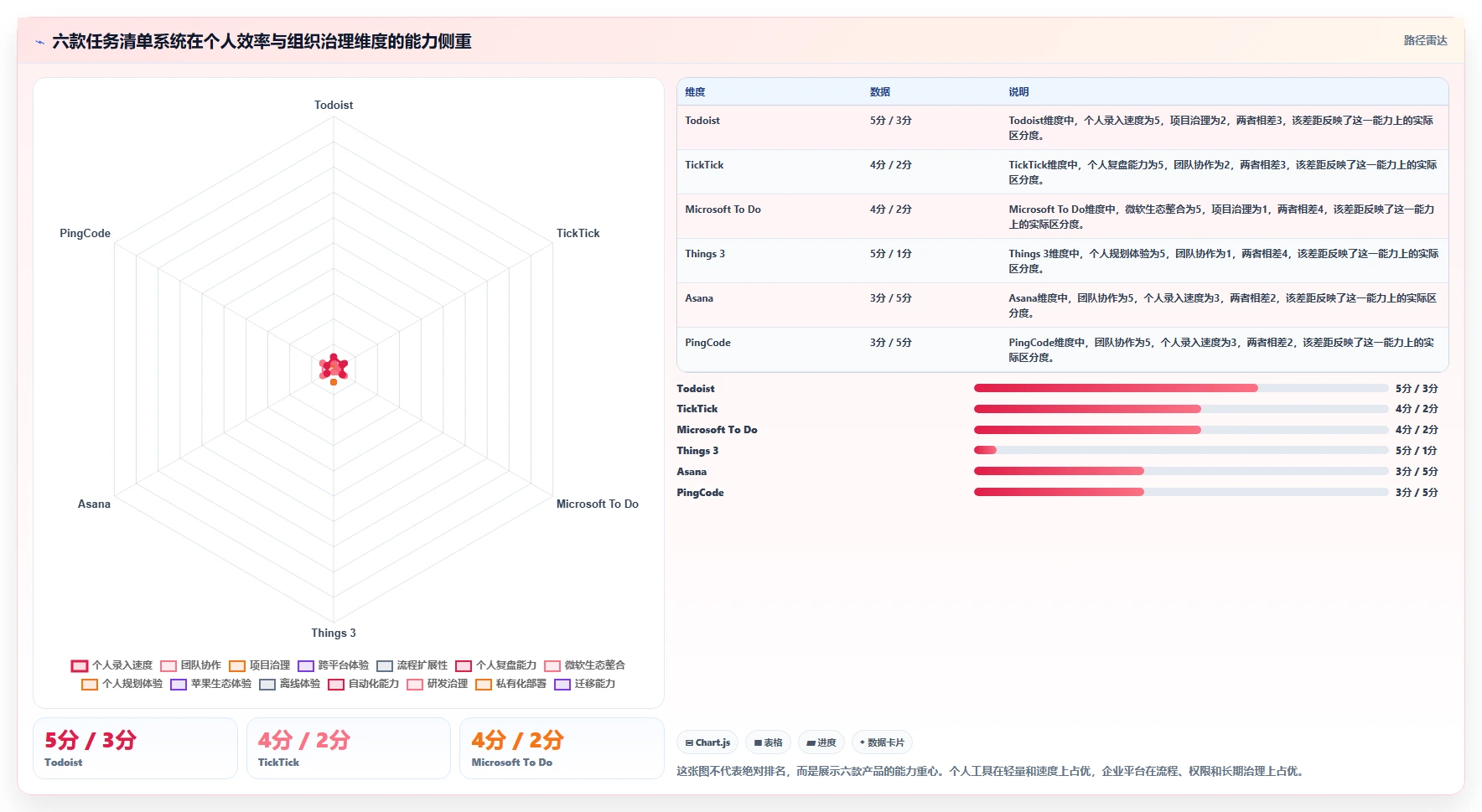Open the Todoist 5分 / 3分 data card
Image resolution: width=1482 pixels, height=812 pixels.
pyautogui.click(x=135, y=748)
